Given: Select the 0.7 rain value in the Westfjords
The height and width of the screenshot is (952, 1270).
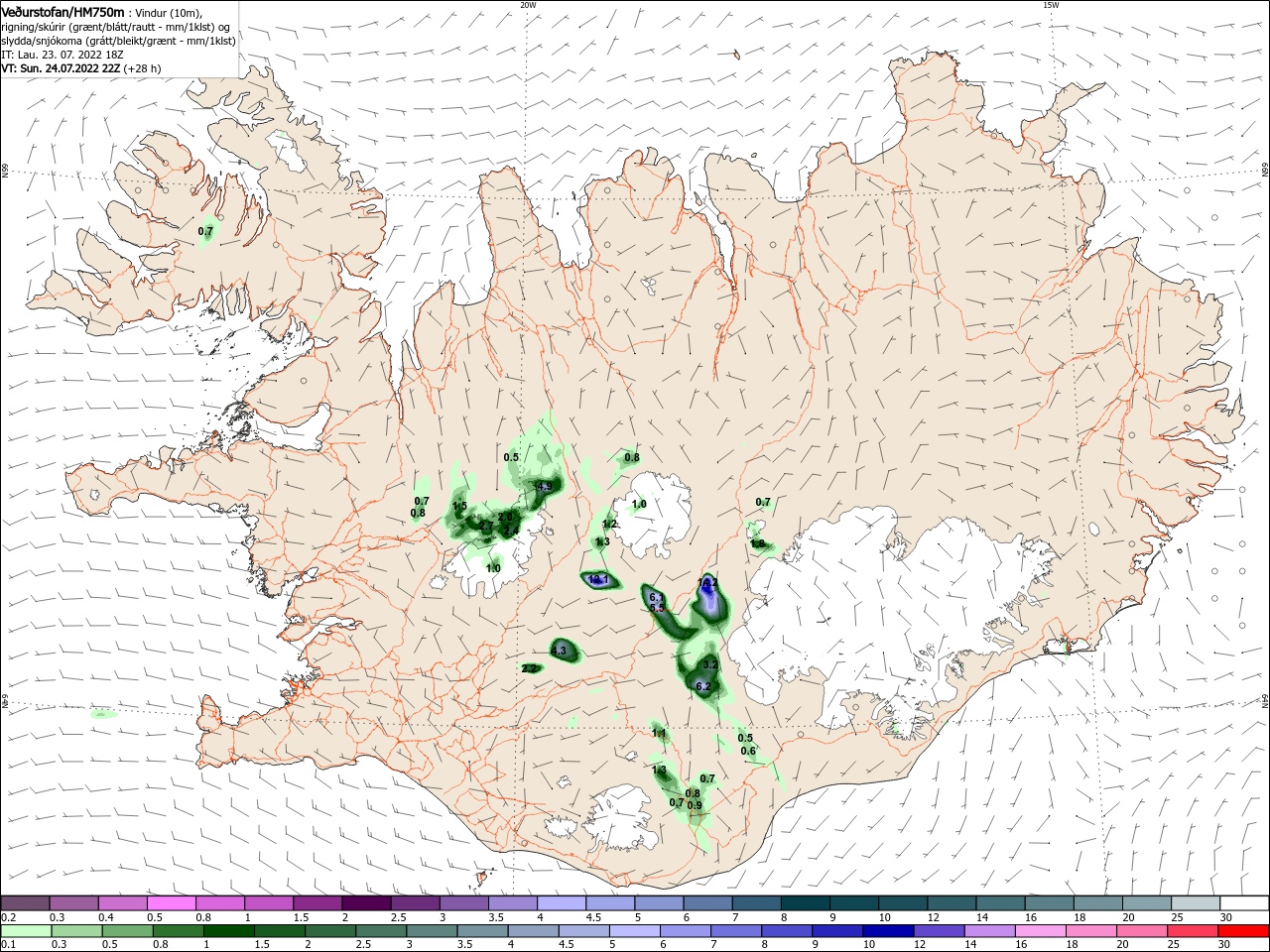Looking at the screenshot, I should click(205, 232).
